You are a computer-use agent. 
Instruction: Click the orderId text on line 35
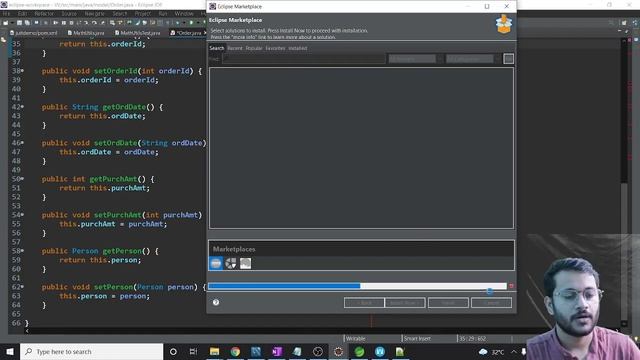pos(128,44)
